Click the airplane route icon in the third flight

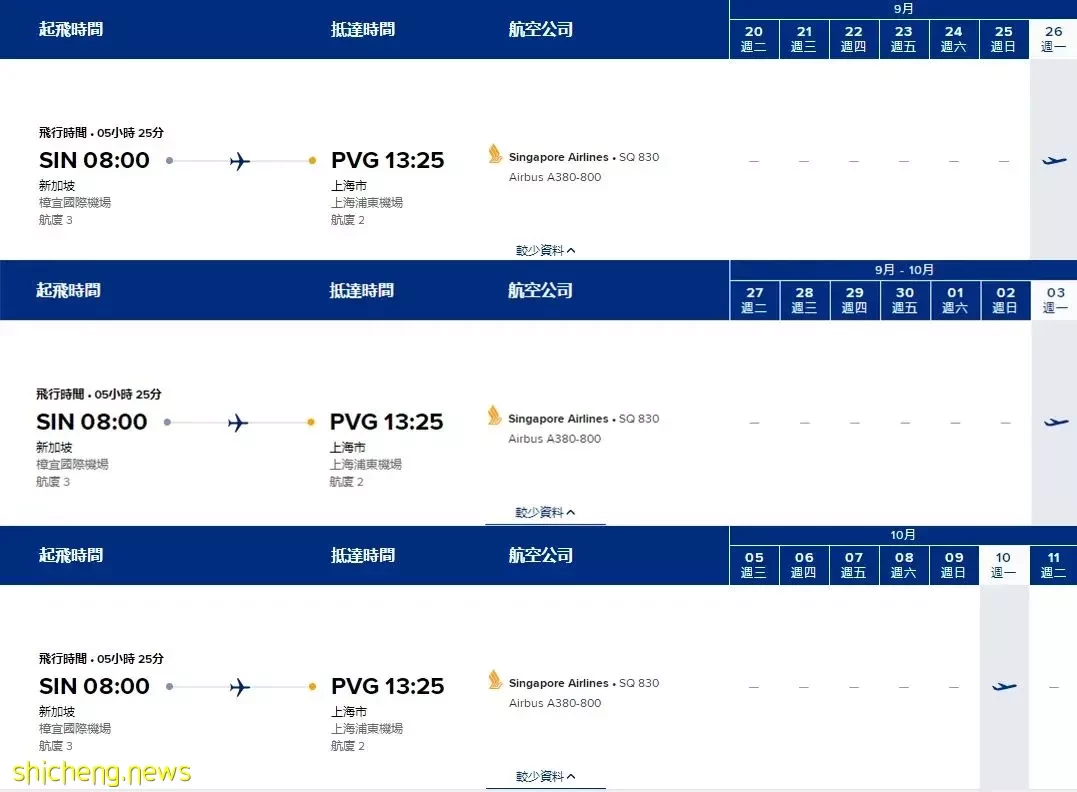[x=240, y=687]
